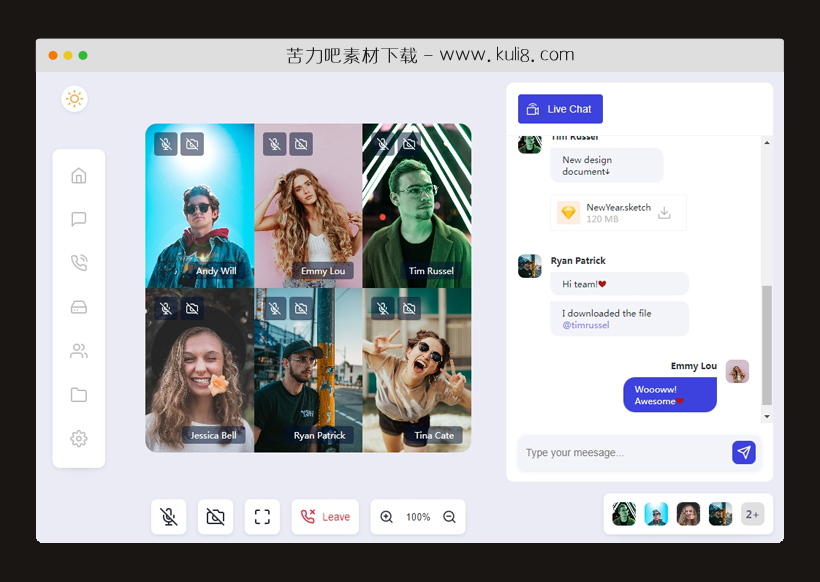The height and width of the screenshot is (582, 820).
Task: Focus the Type your message field
Action: click(620, 453)
